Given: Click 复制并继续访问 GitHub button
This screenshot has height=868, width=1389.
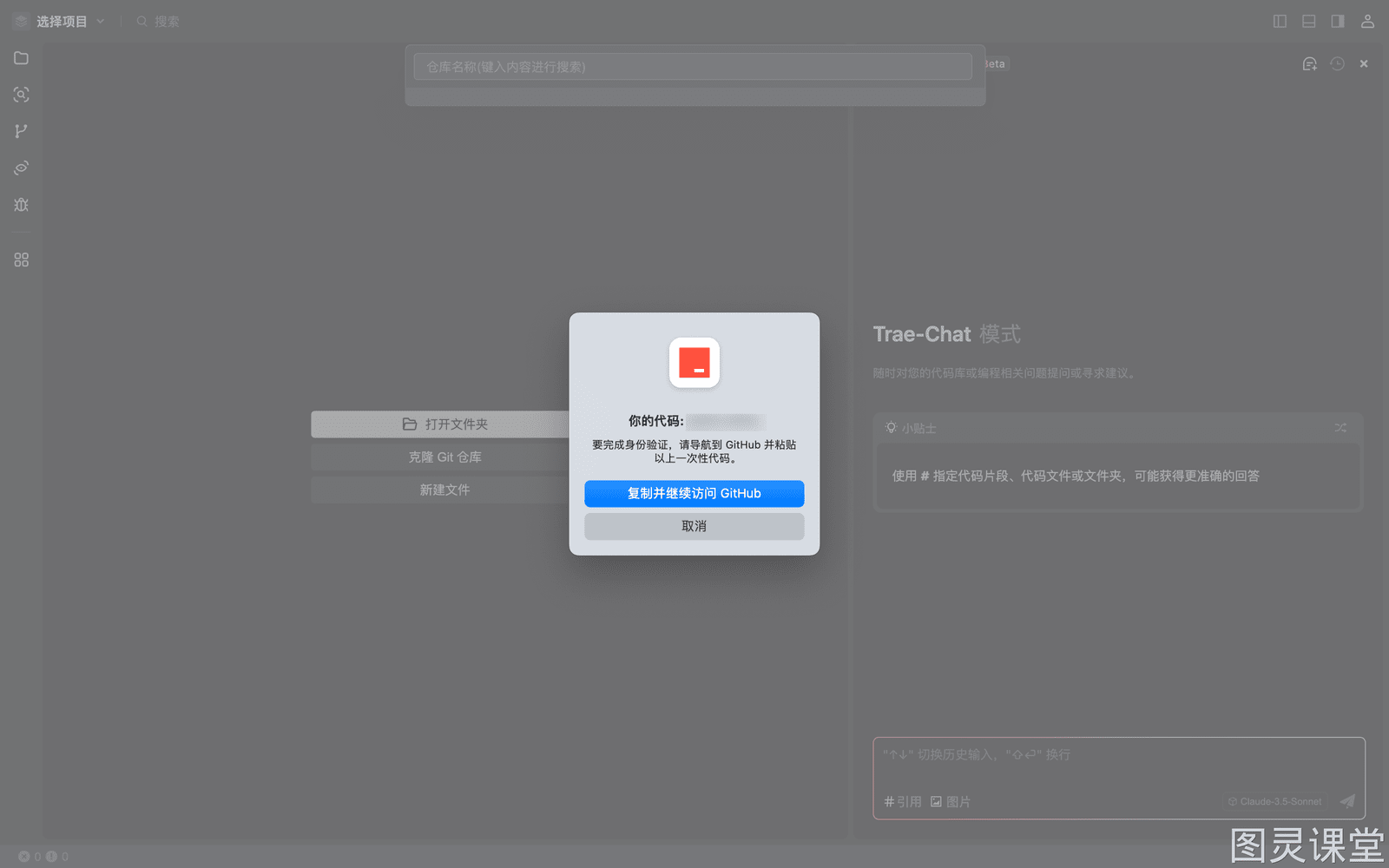Looking at the screenshot, I should [694, 493].
